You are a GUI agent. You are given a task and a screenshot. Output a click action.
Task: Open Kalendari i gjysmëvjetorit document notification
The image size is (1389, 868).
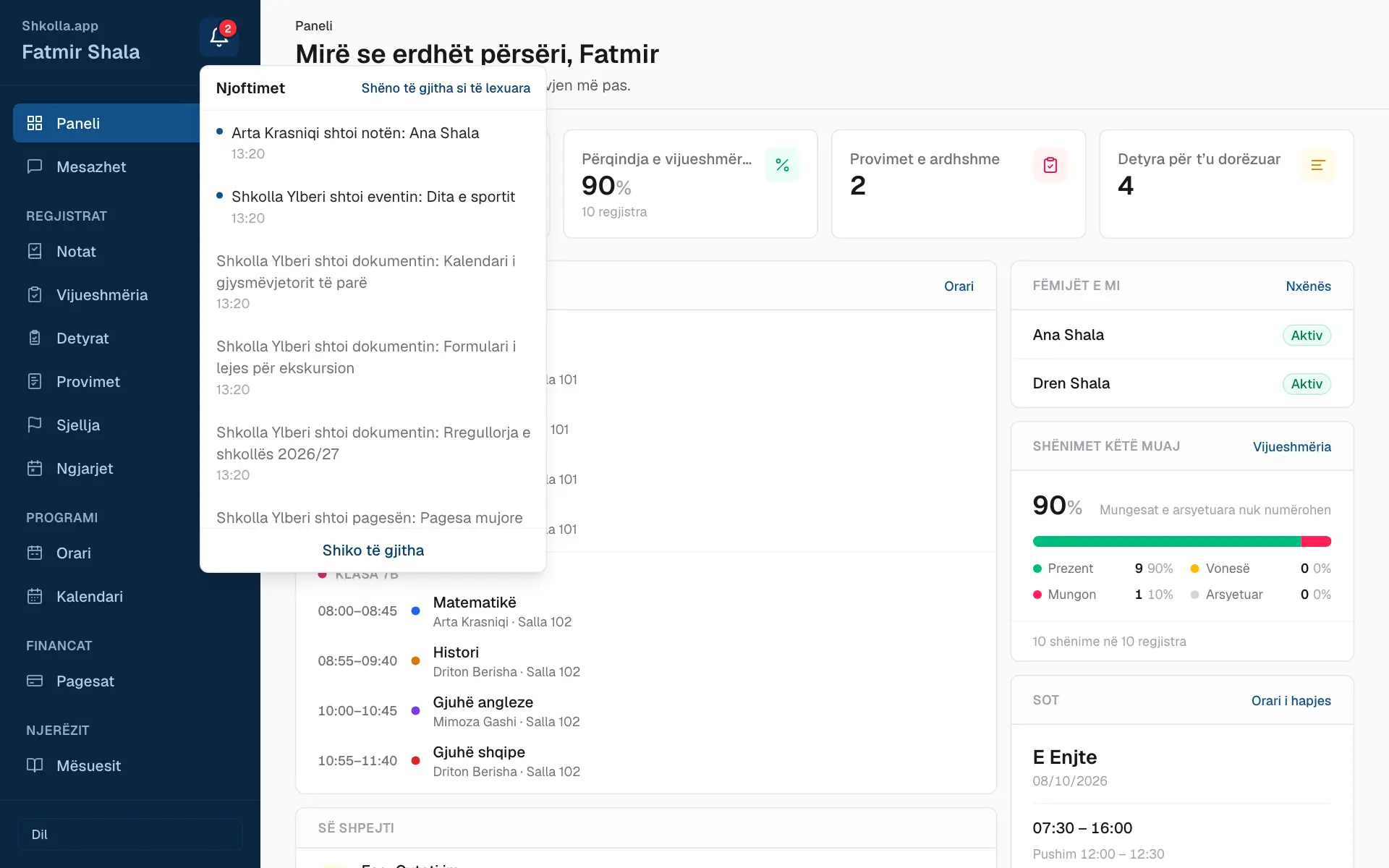[373, 282]
